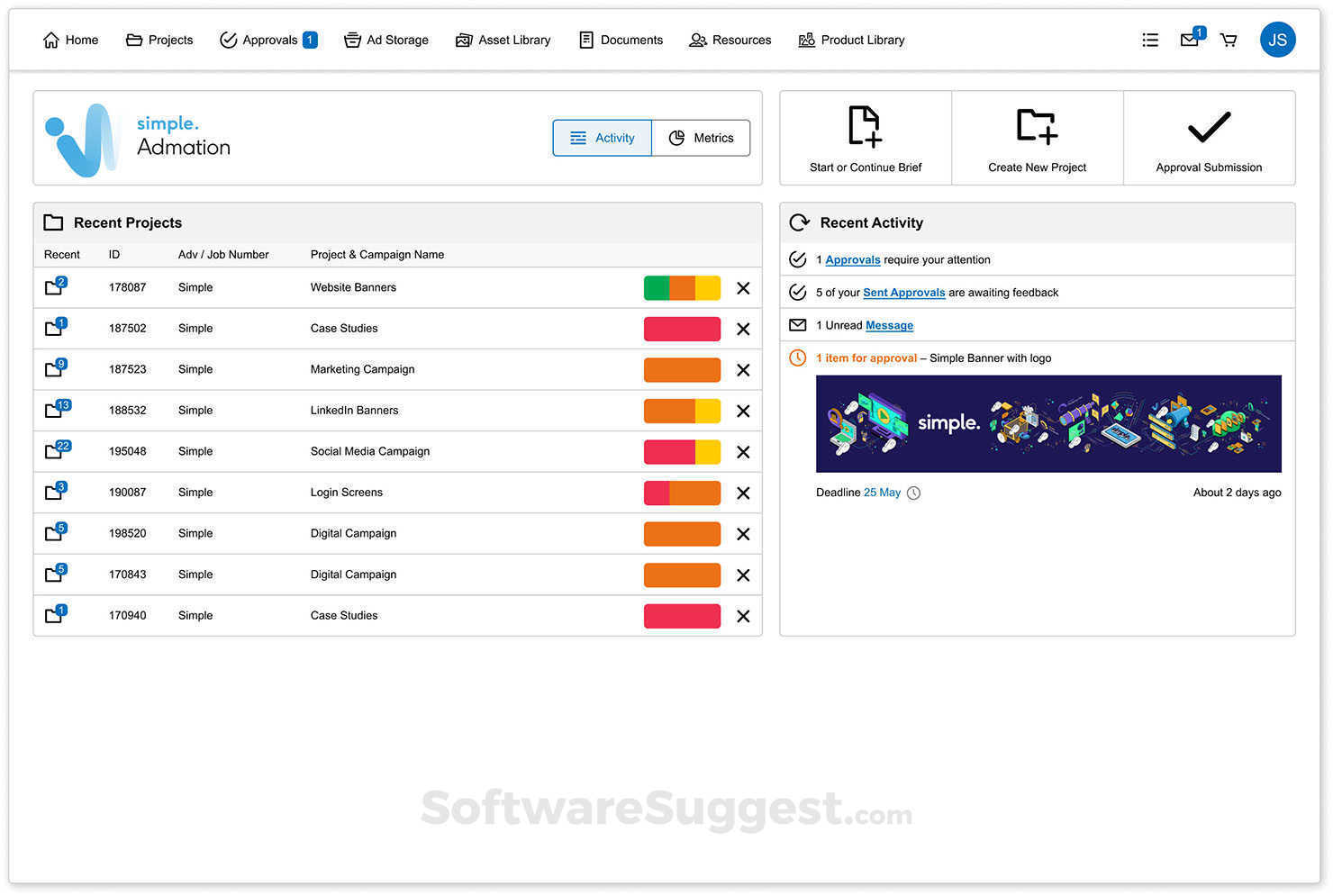1333x896 pixels.
Task: Click the Approval Submission checkmark icon
Action: [x=1209, y=127]
